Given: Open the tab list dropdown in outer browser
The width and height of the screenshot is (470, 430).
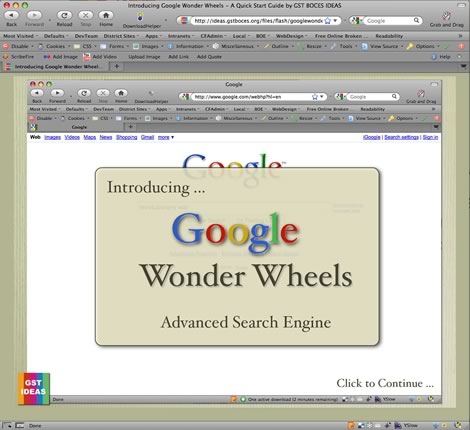Looking at the screenshot, I should (463, 67).
